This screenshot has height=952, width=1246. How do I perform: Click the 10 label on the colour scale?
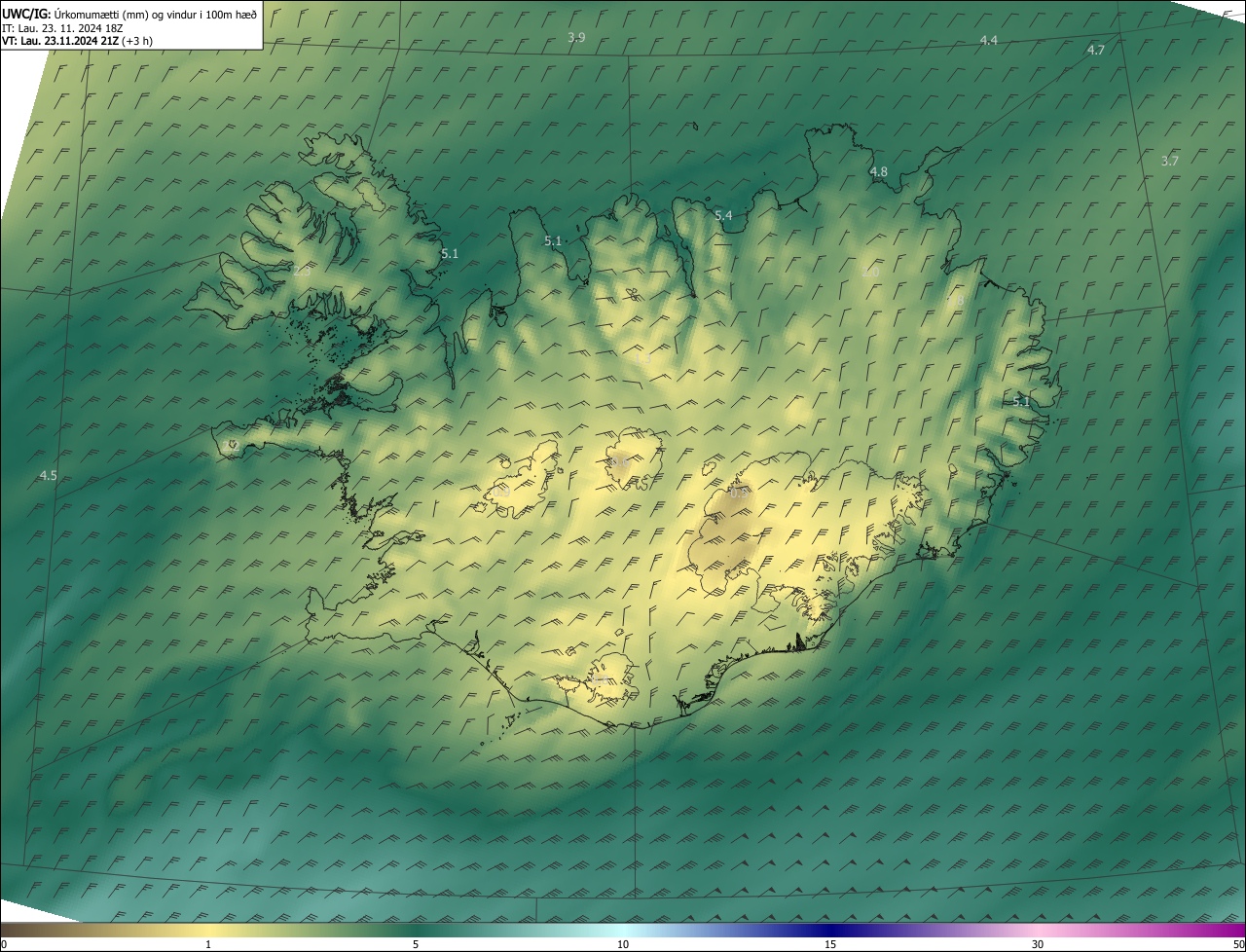(x=622, y=944)
